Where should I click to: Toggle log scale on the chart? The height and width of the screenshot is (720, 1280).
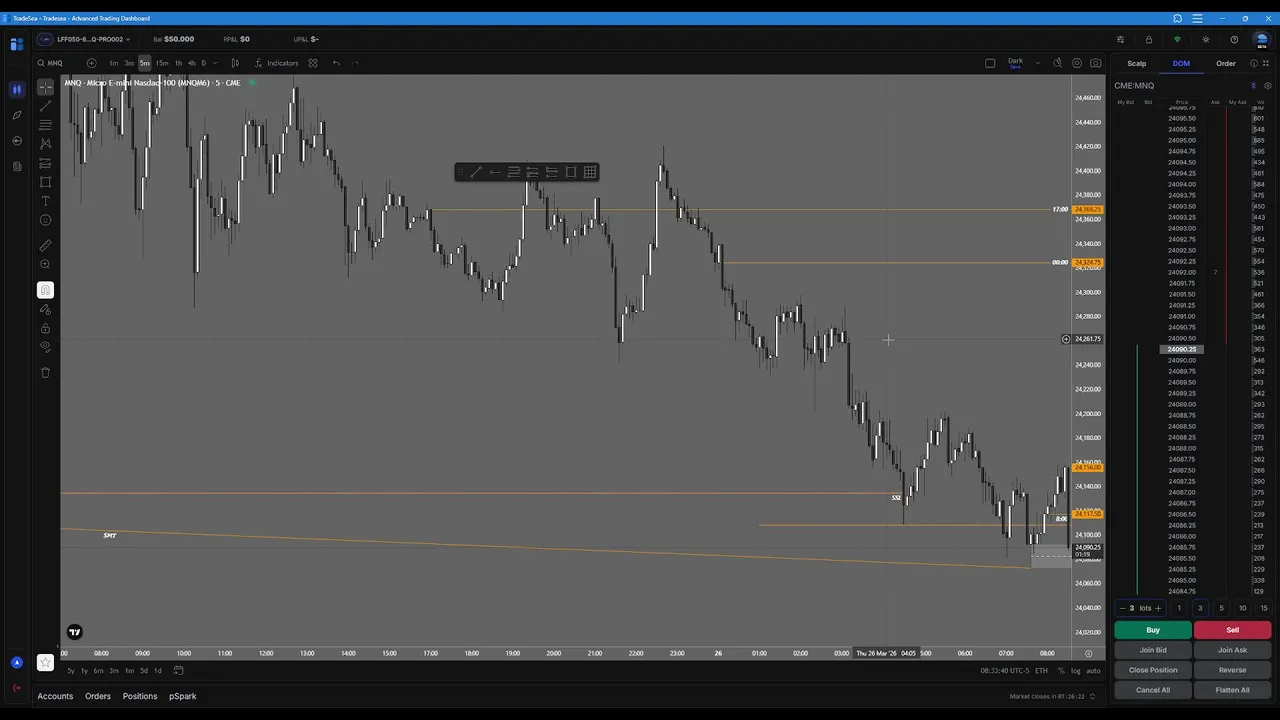point(1076,671)
